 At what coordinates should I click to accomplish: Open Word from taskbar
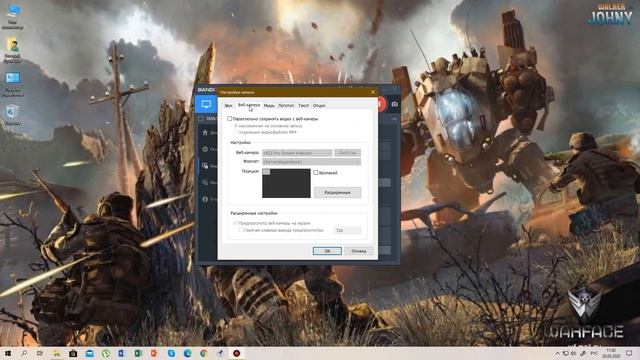click(122, 353)
